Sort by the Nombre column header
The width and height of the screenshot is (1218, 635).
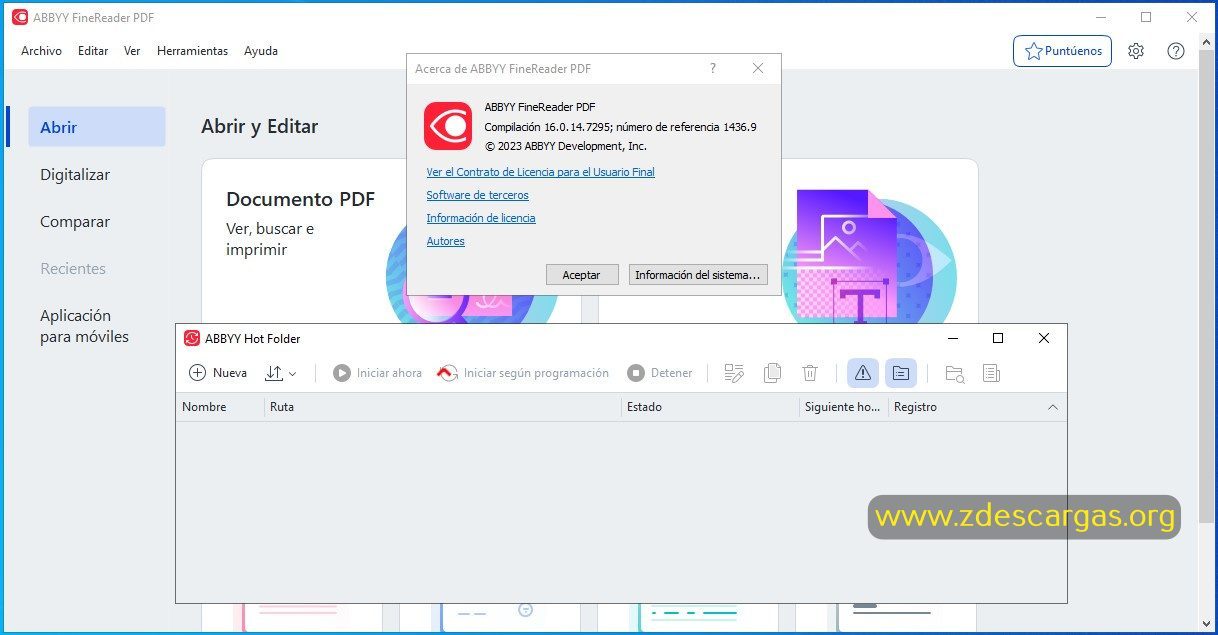[x=221, y=407]
